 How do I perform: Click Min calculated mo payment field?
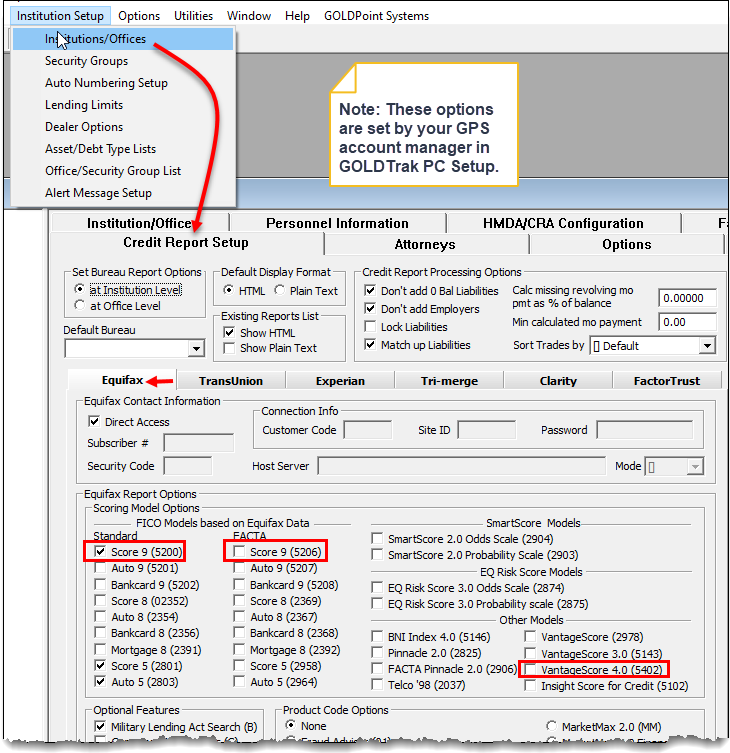pyautogui.click(x=687, y=322)
